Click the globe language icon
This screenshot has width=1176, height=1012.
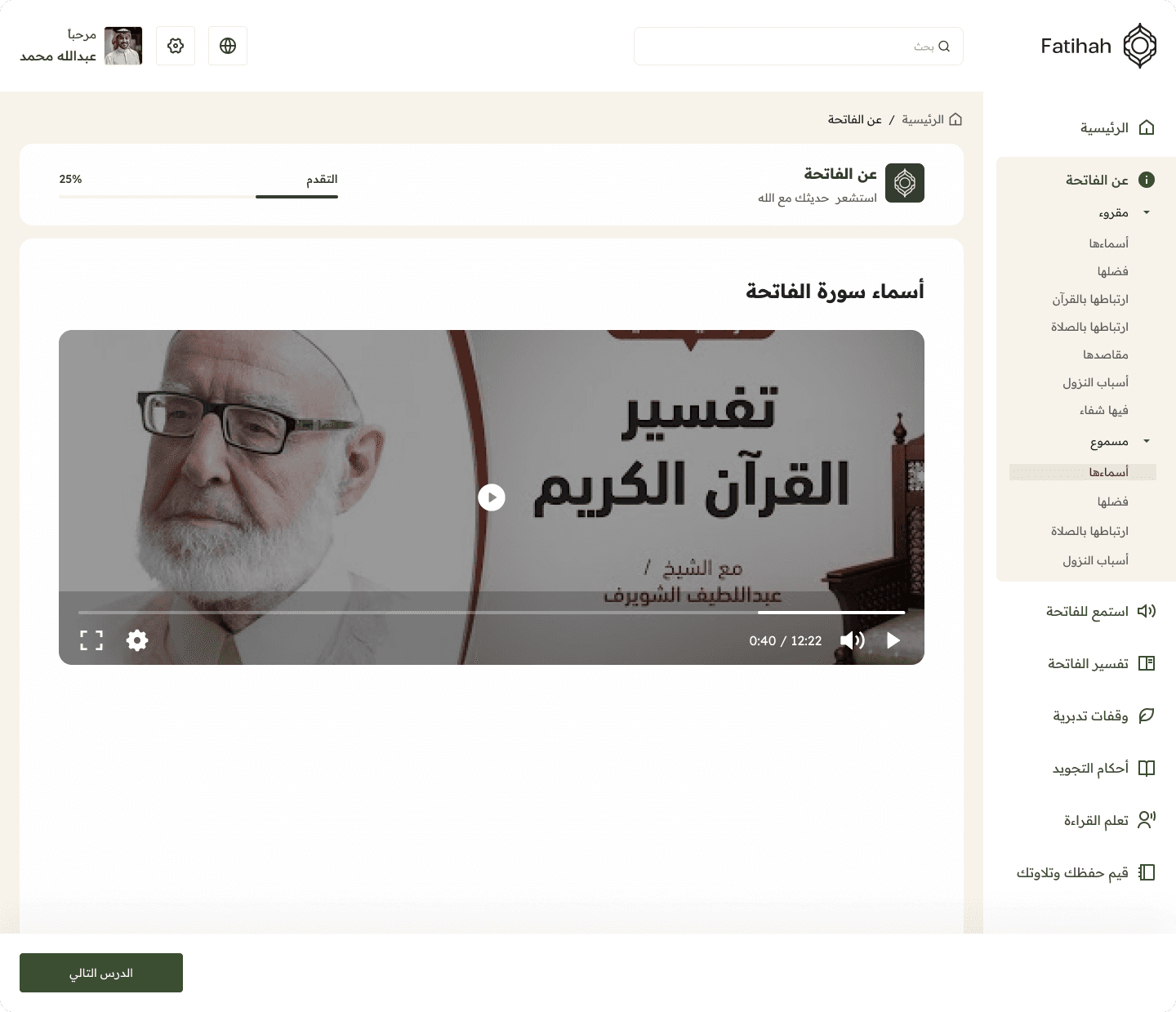click(228, 46)
